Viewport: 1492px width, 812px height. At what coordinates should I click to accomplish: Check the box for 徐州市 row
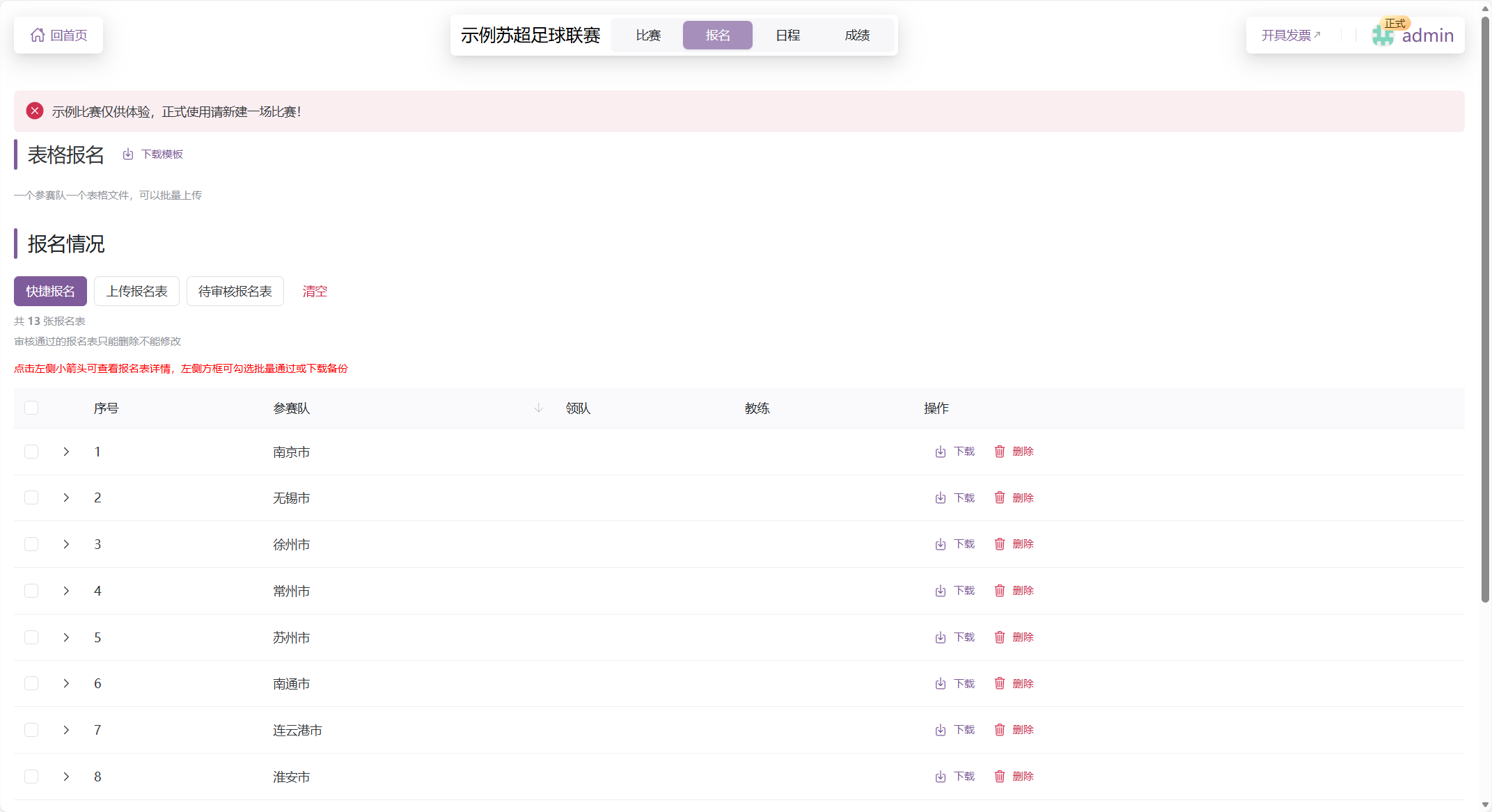point(31,544)
